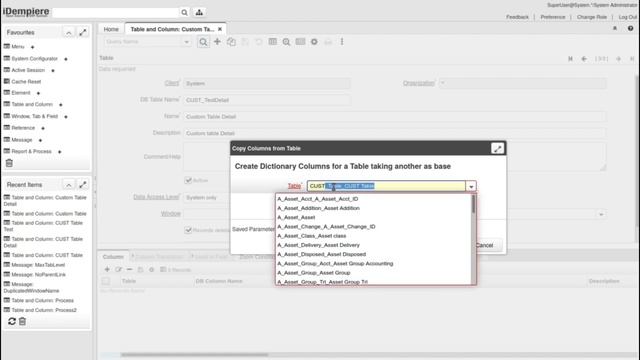Image resolution: width=640 pixels, height=360 pixels.
Task: Click the help question mark icon
Action: click(x=631, y=28)
